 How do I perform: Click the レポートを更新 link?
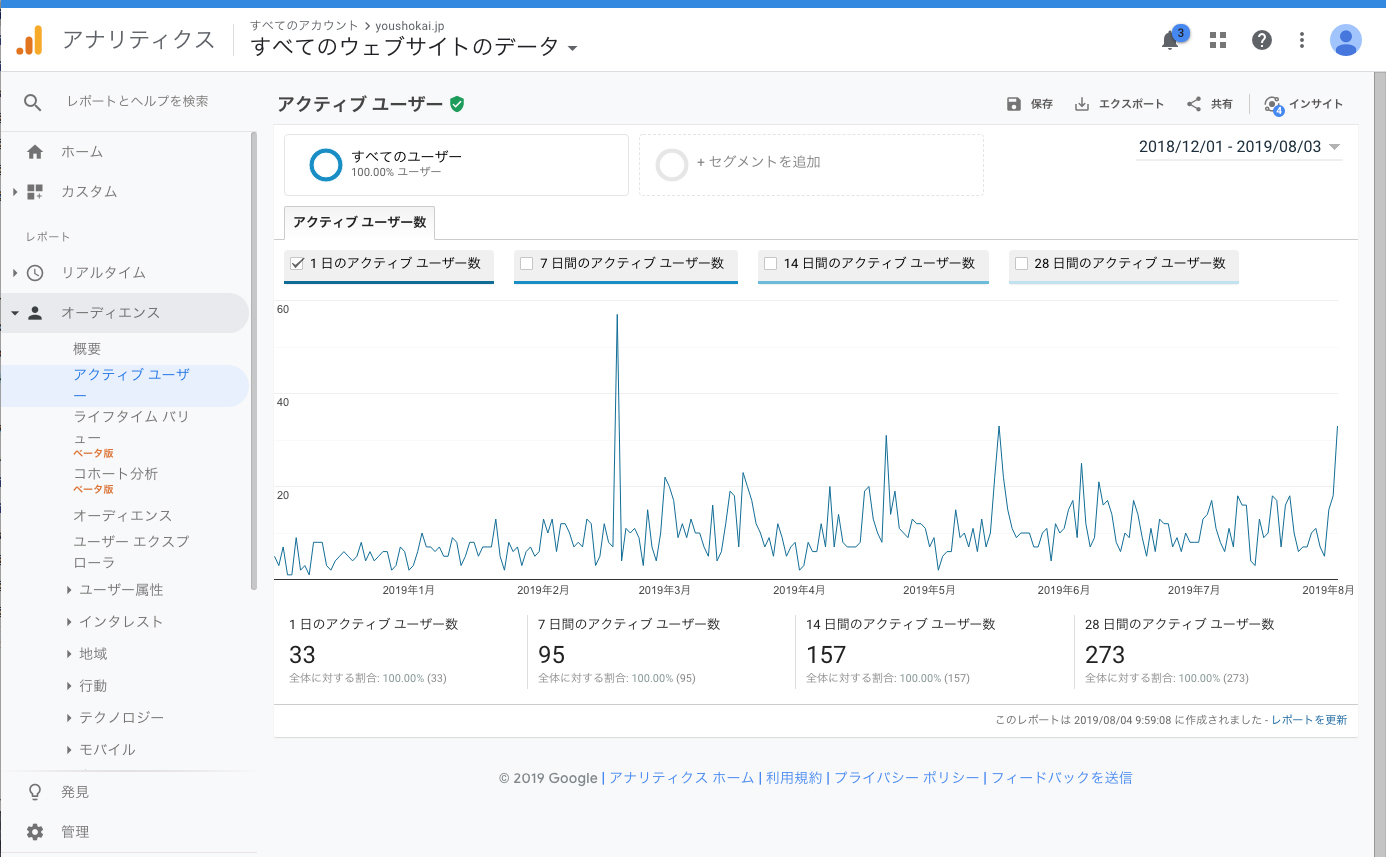pyautogui.click(x=1309, y=720)
